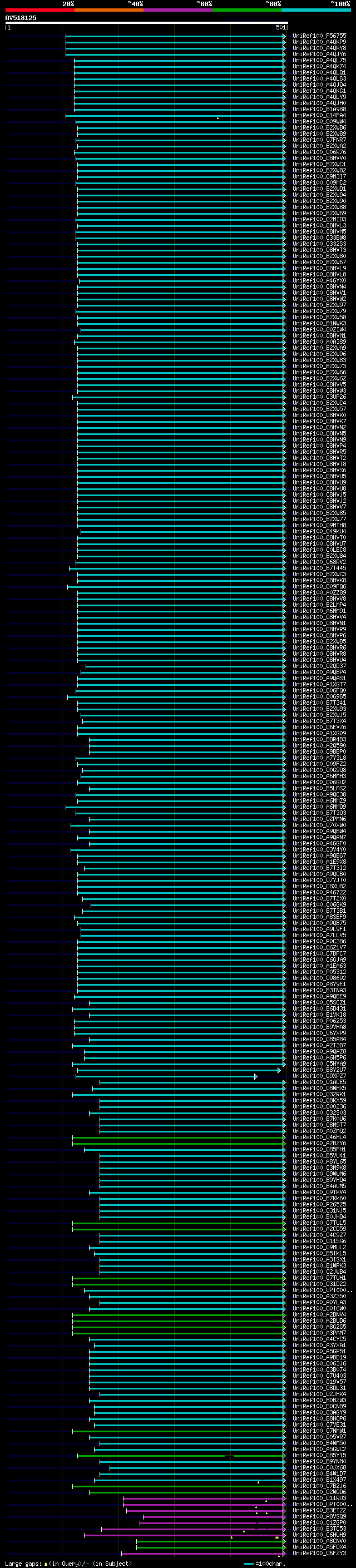Click the purple ~60% identity legend segment
Viewport: 356px width, 1568px height.
click(x=177, y=10)
